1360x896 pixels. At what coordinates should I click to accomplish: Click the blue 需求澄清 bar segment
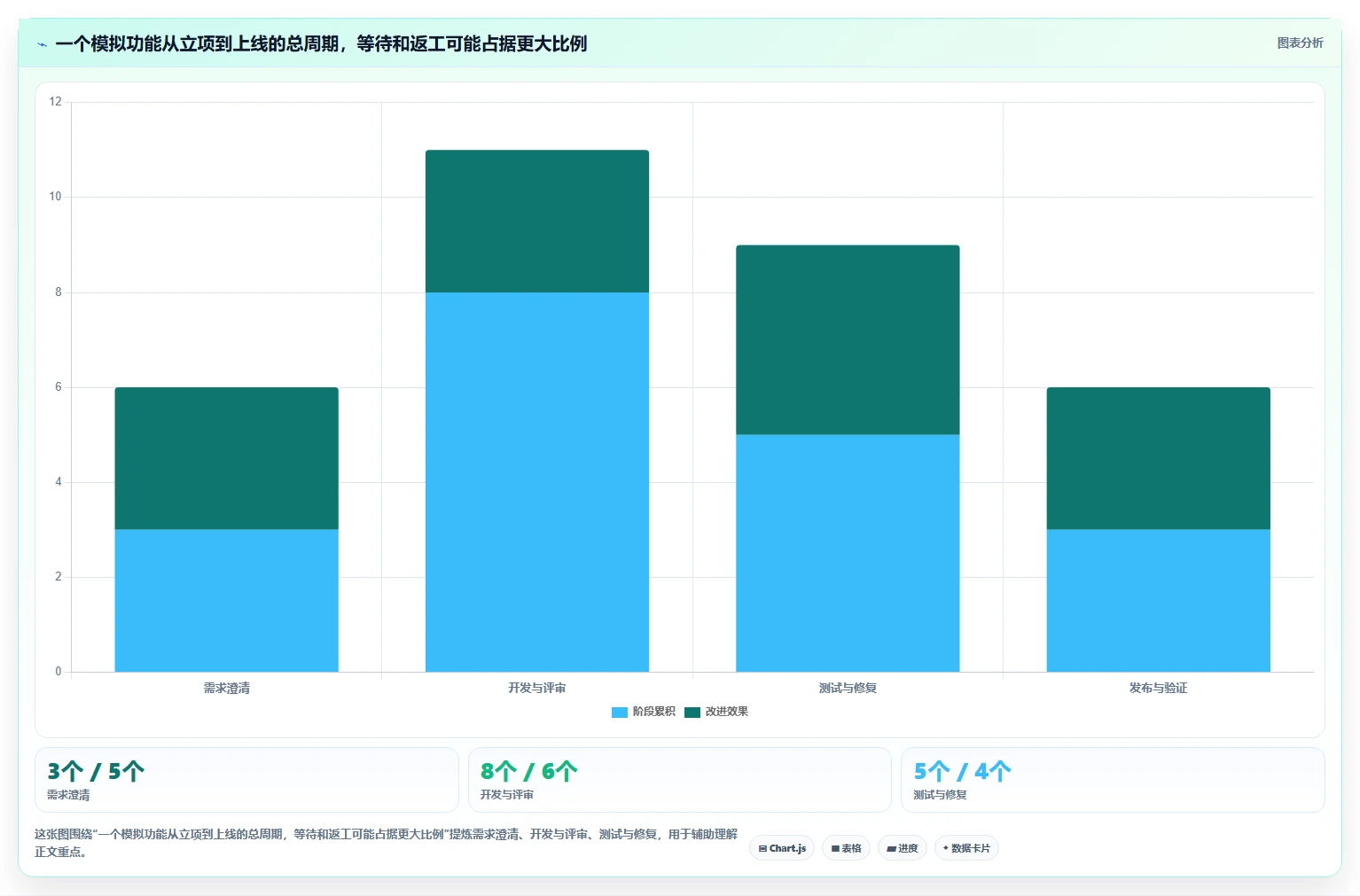pyautogui.click(x=226, y=601)
